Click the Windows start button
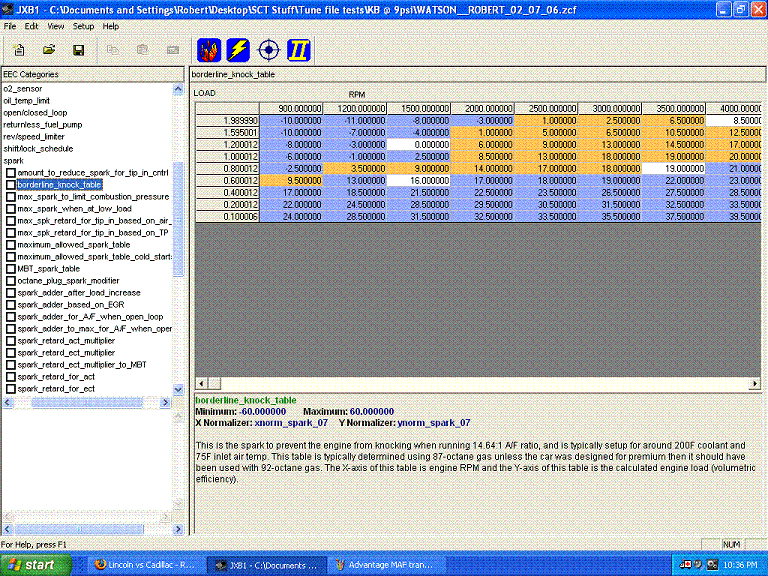 pos(36,565)
